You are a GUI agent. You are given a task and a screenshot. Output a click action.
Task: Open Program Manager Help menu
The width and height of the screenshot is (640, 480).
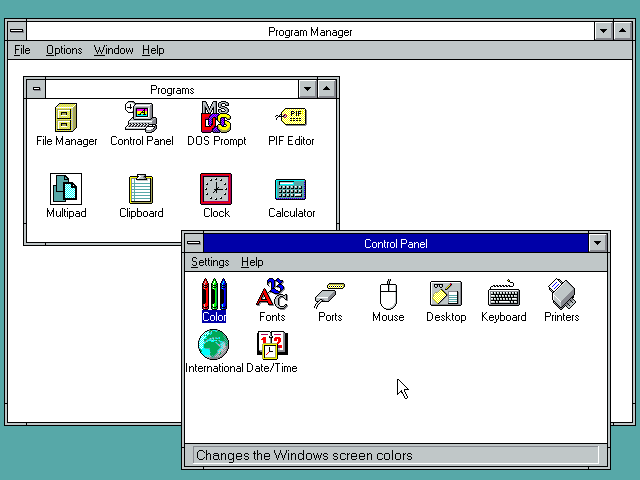[153, 50]
